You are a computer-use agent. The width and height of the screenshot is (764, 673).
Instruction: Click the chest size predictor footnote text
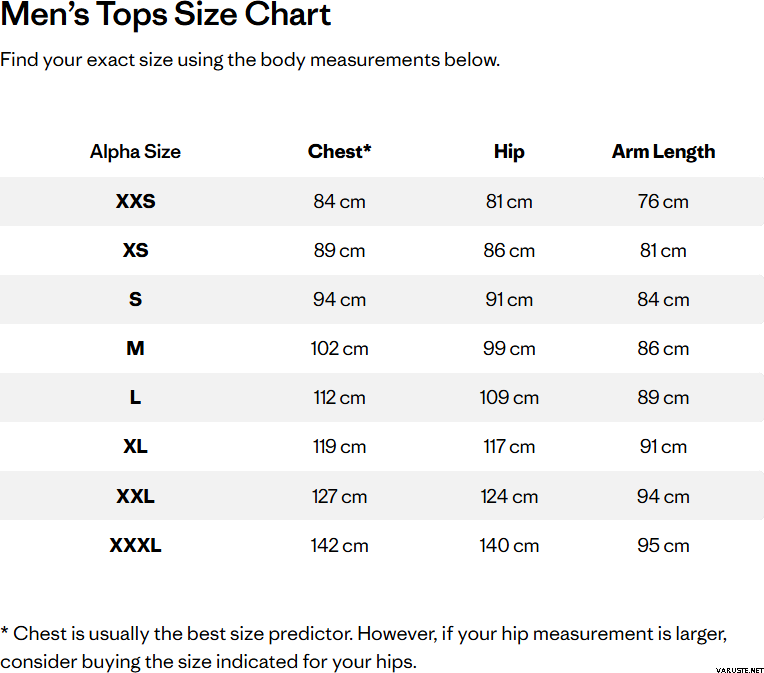[x=364, y=647]
